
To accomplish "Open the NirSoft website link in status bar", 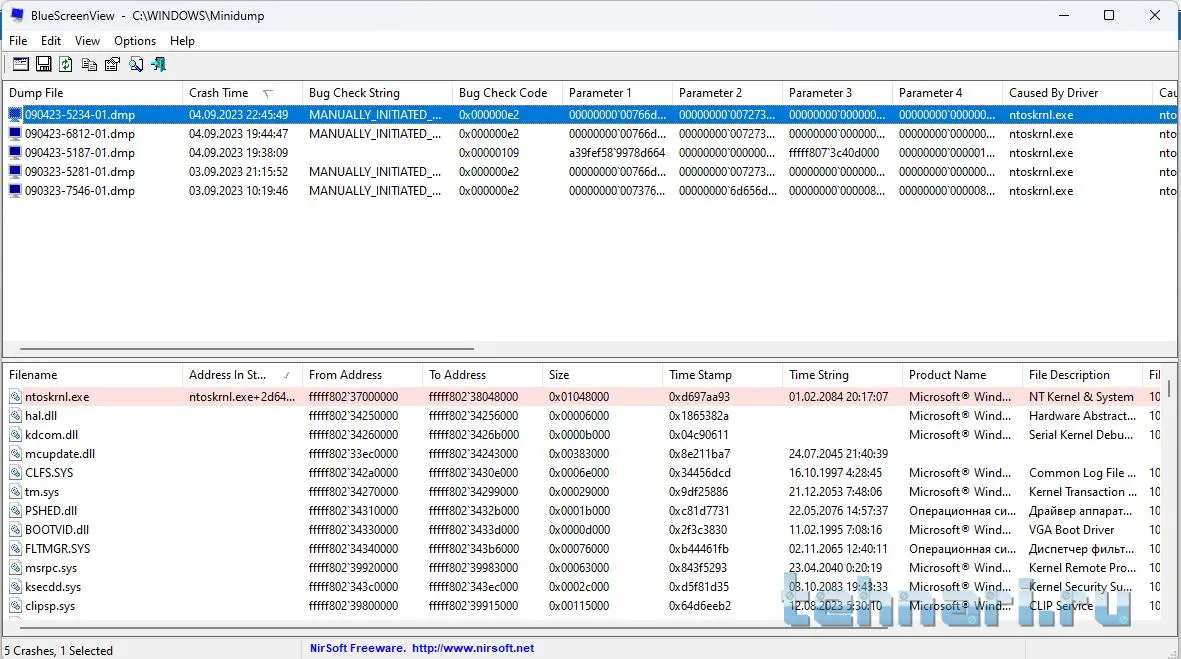I will [x=473, y=648].
